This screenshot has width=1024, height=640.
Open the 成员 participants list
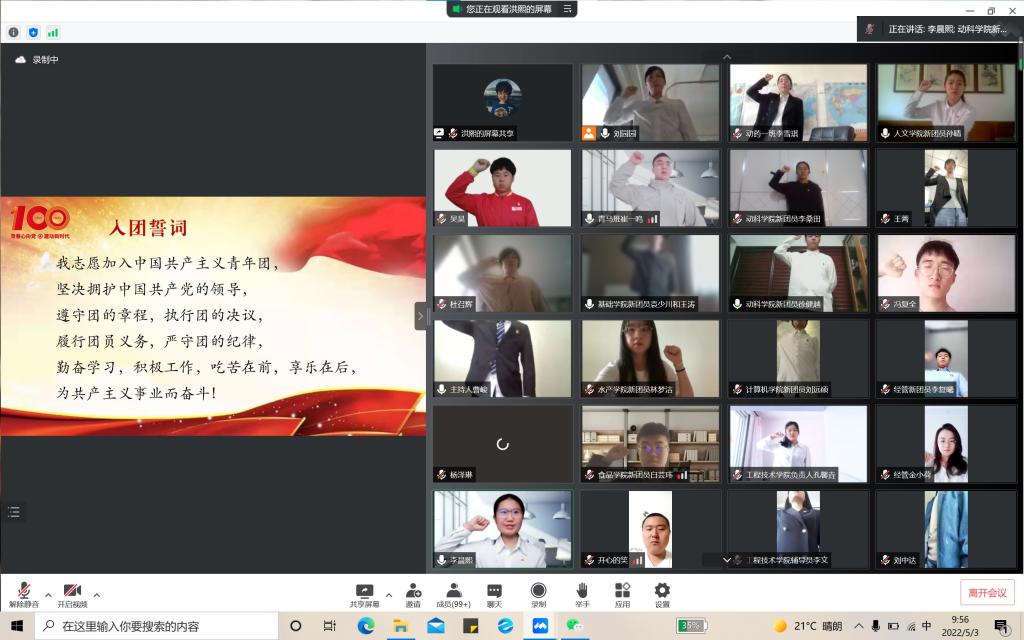click(453, 594)
